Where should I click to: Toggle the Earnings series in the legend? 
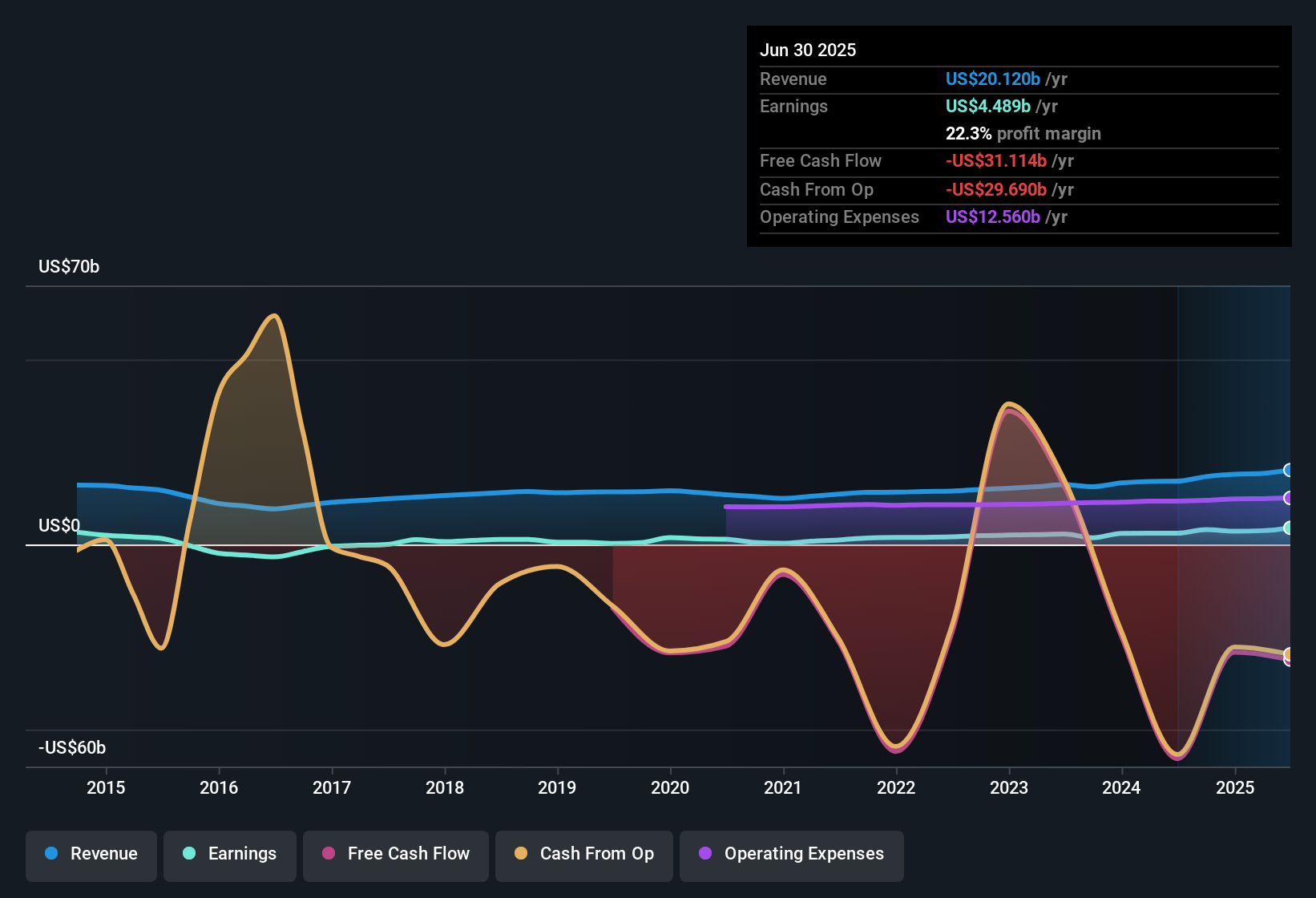point(230,854)
